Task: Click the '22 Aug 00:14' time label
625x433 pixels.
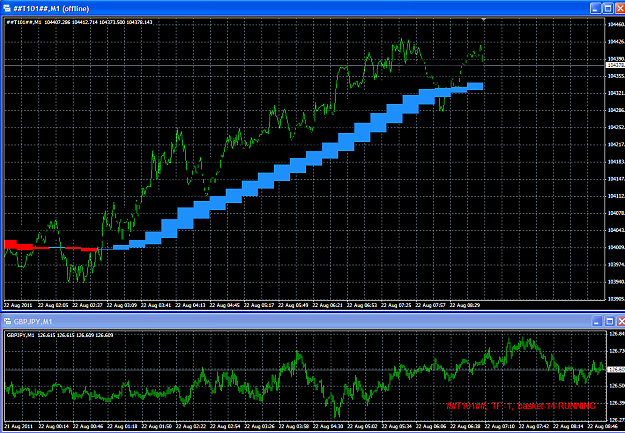Action: [54, 427]
